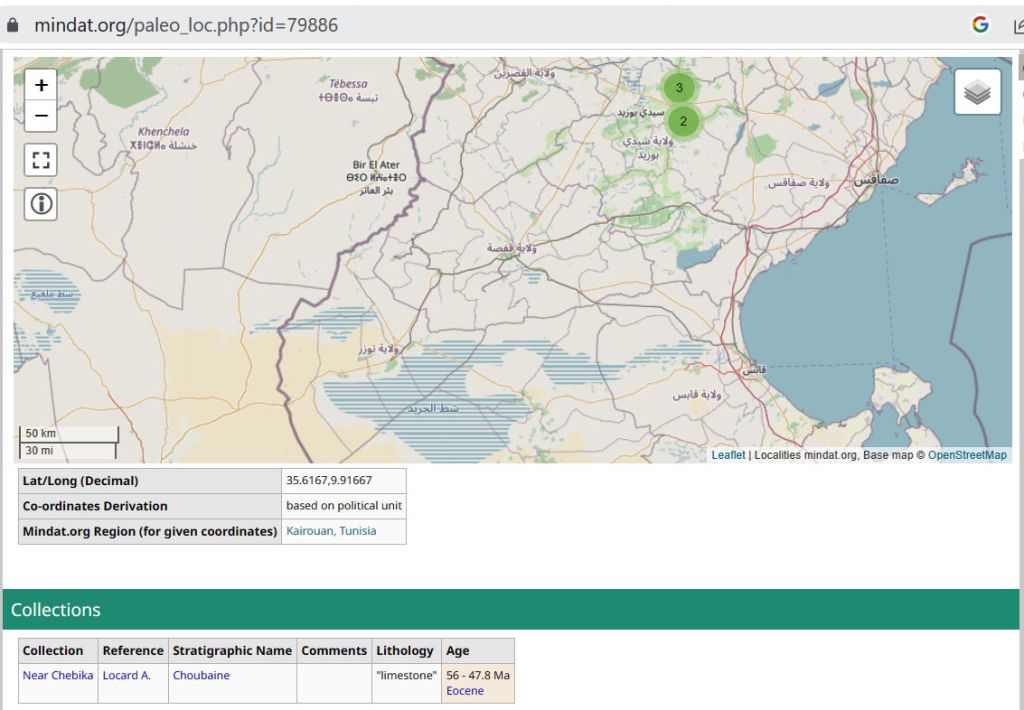1024x710 pixels.
Task: Click the site security lock icon
Action: (13, 26)
